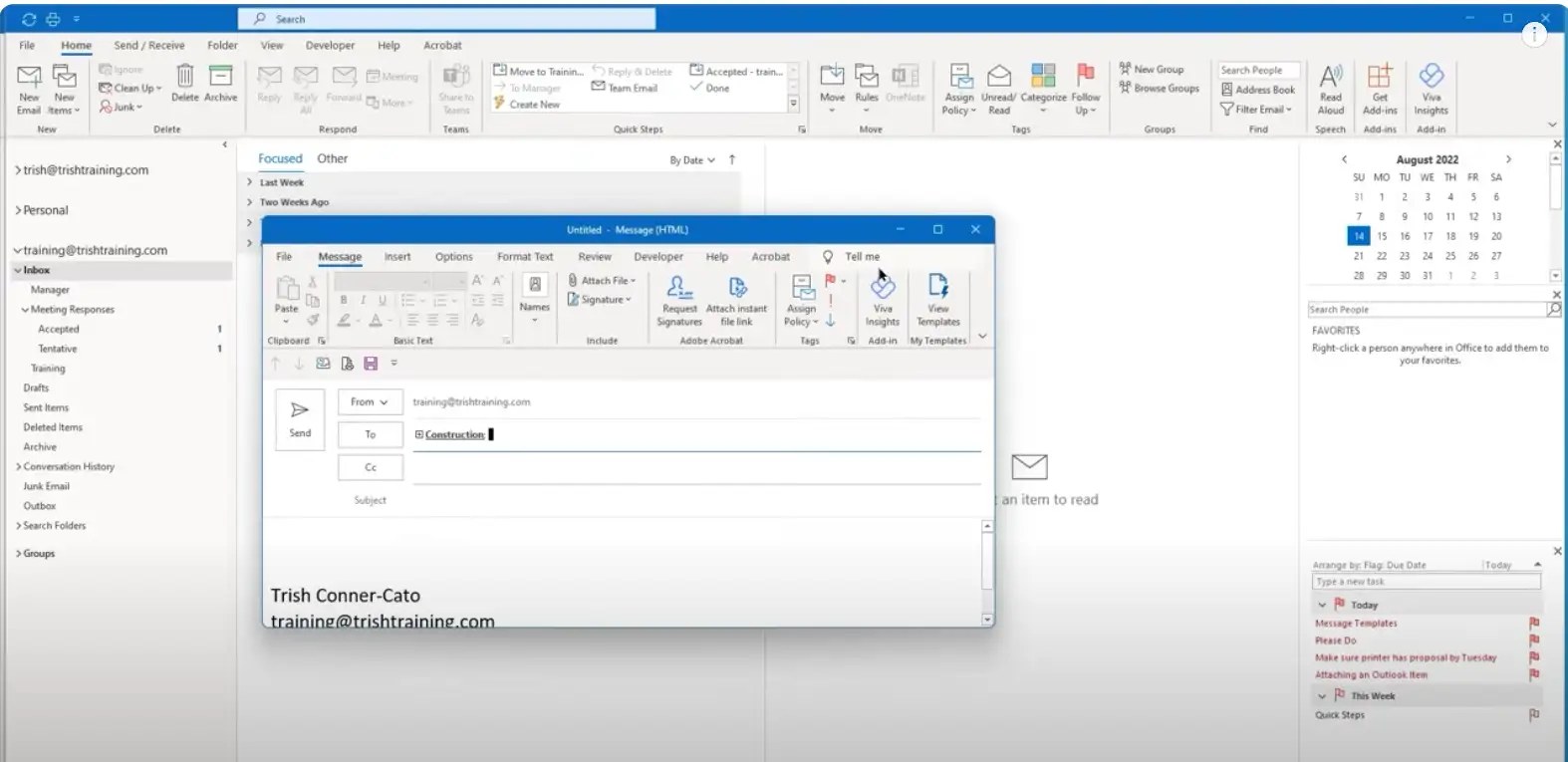Click the Send button in message window

pyautogui.click(x=300, y=419)
